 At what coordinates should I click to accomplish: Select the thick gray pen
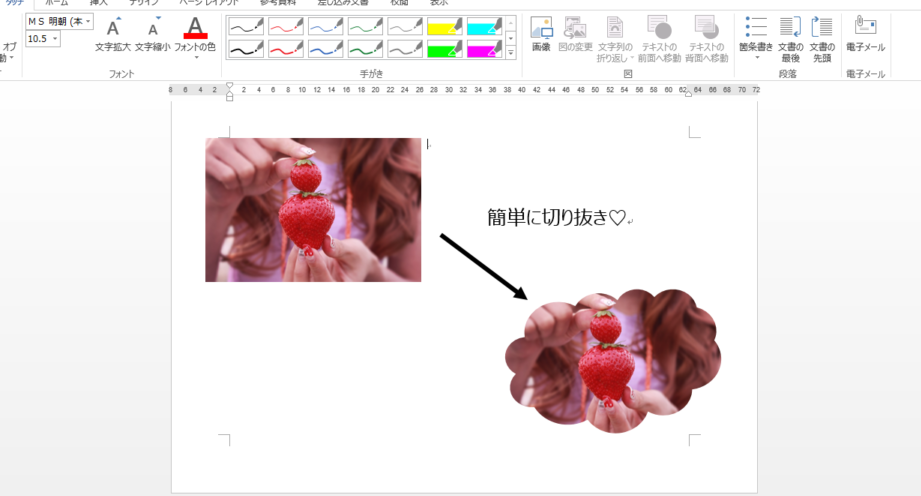pos(405,49)
